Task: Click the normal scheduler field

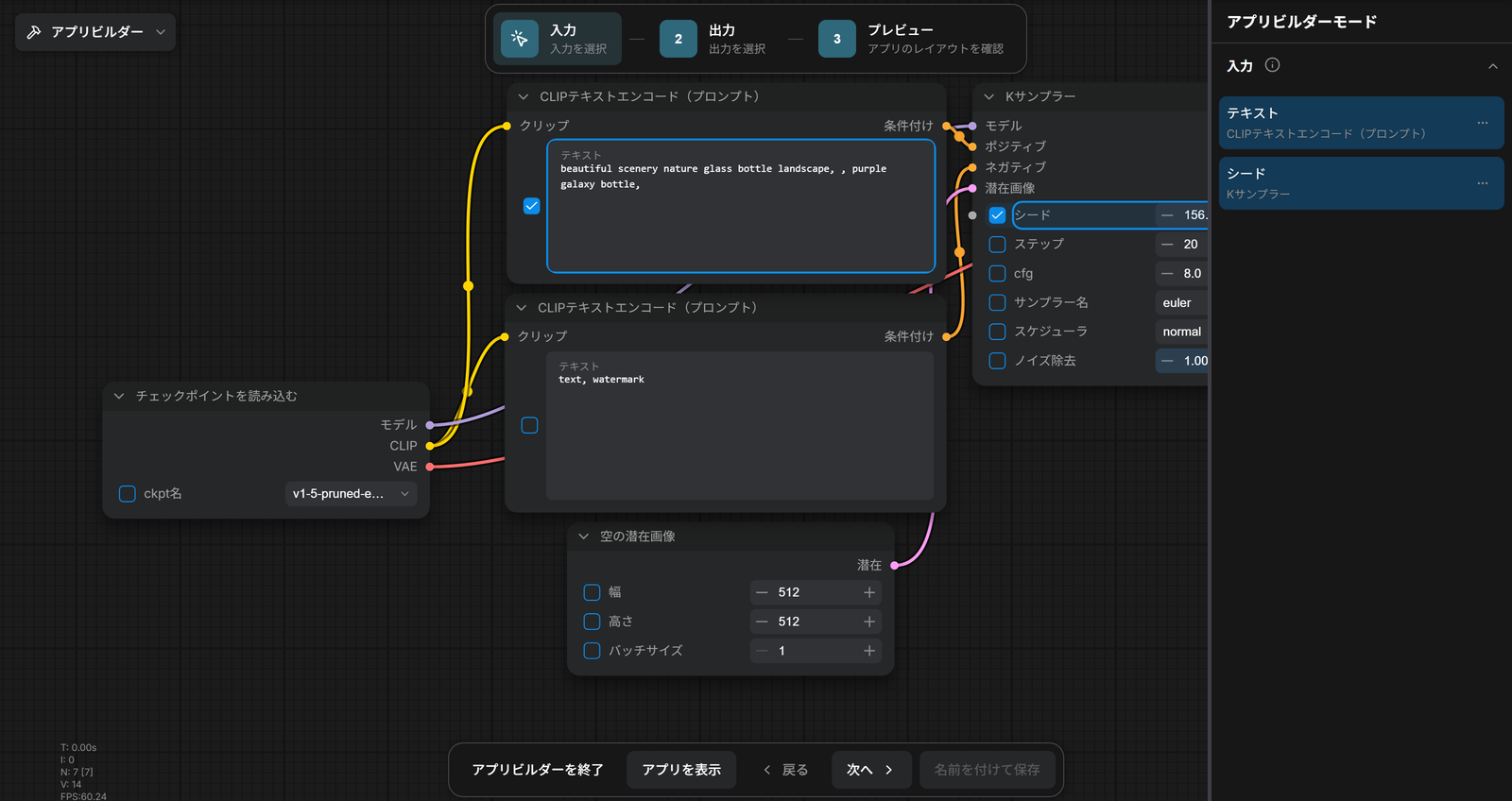Action: (1181, 332)
